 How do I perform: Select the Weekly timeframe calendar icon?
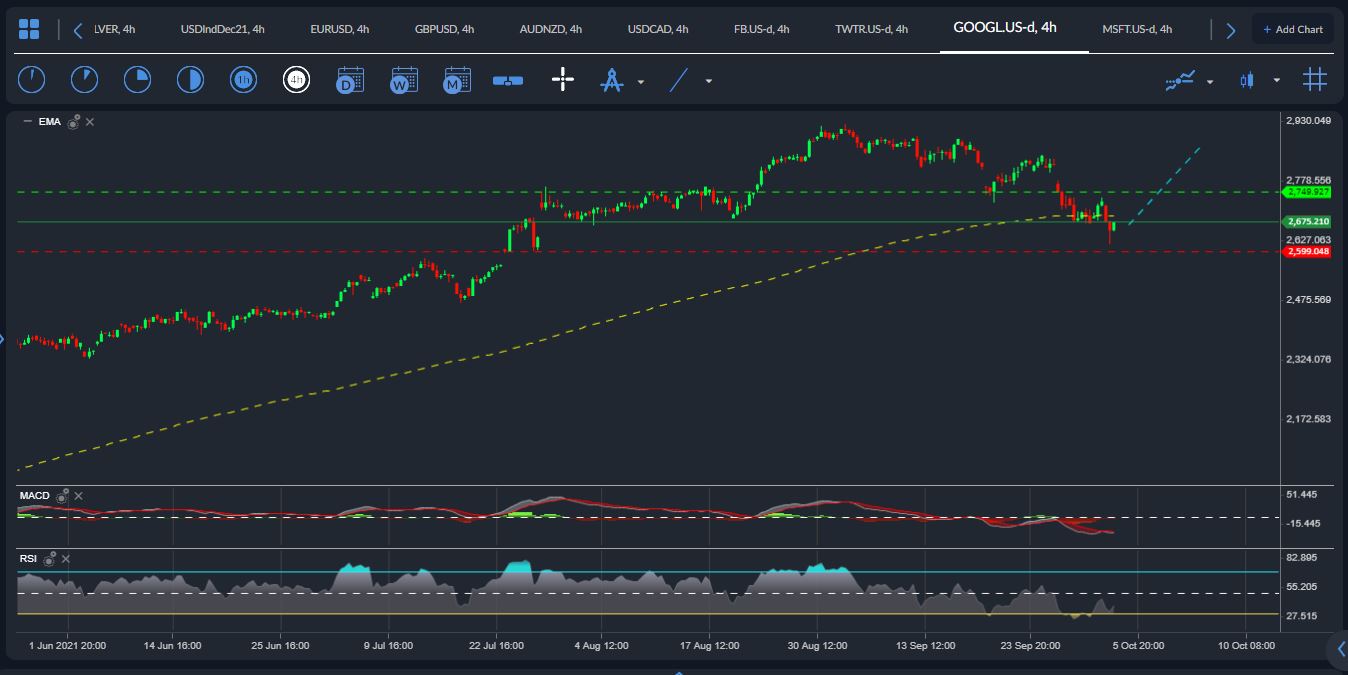point(403,80)
